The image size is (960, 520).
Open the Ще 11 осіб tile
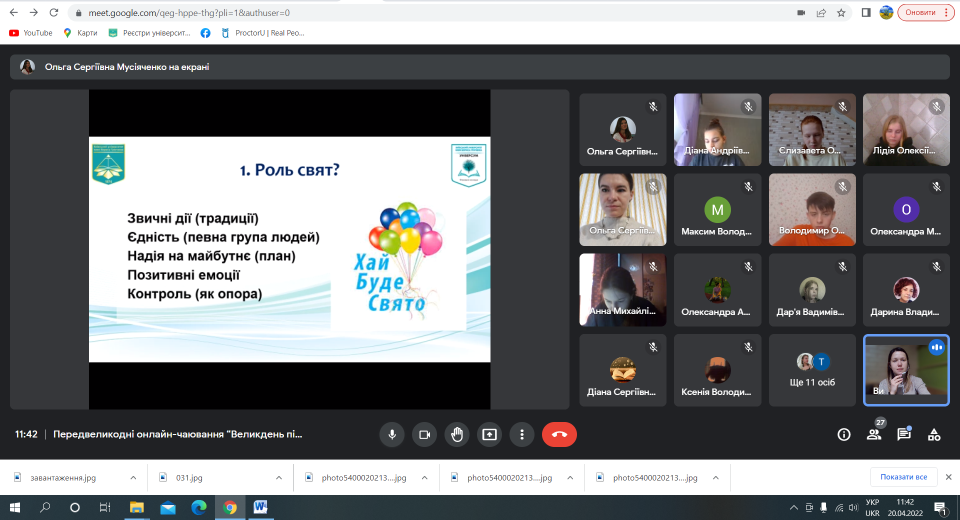[812, 370]
